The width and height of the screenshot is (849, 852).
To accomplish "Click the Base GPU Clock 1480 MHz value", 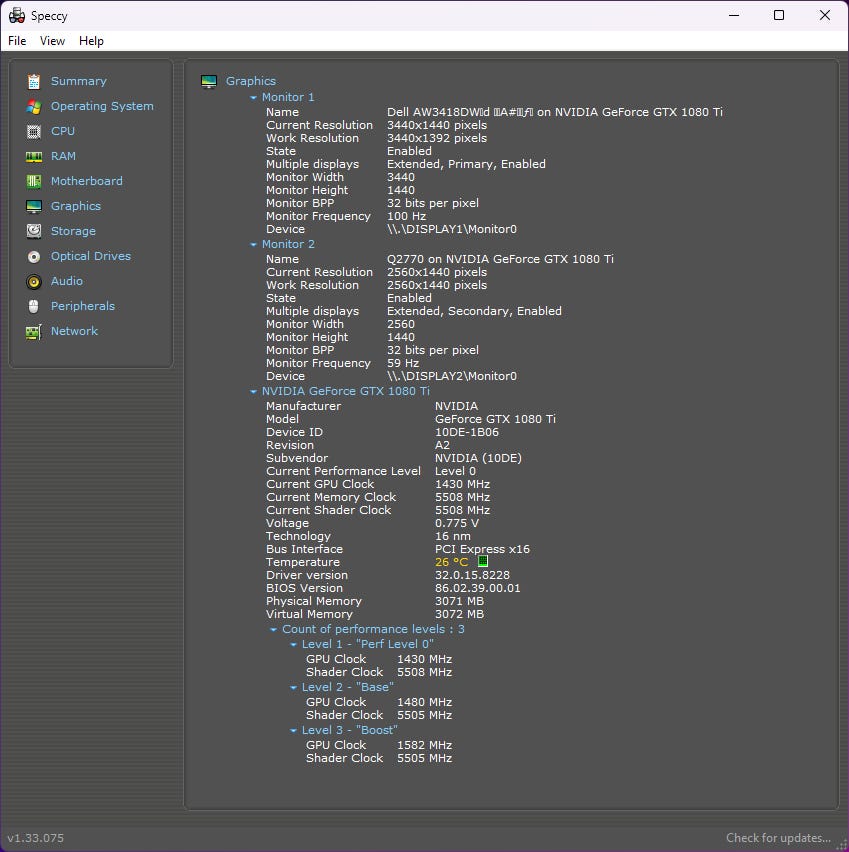I will [424, 702].
